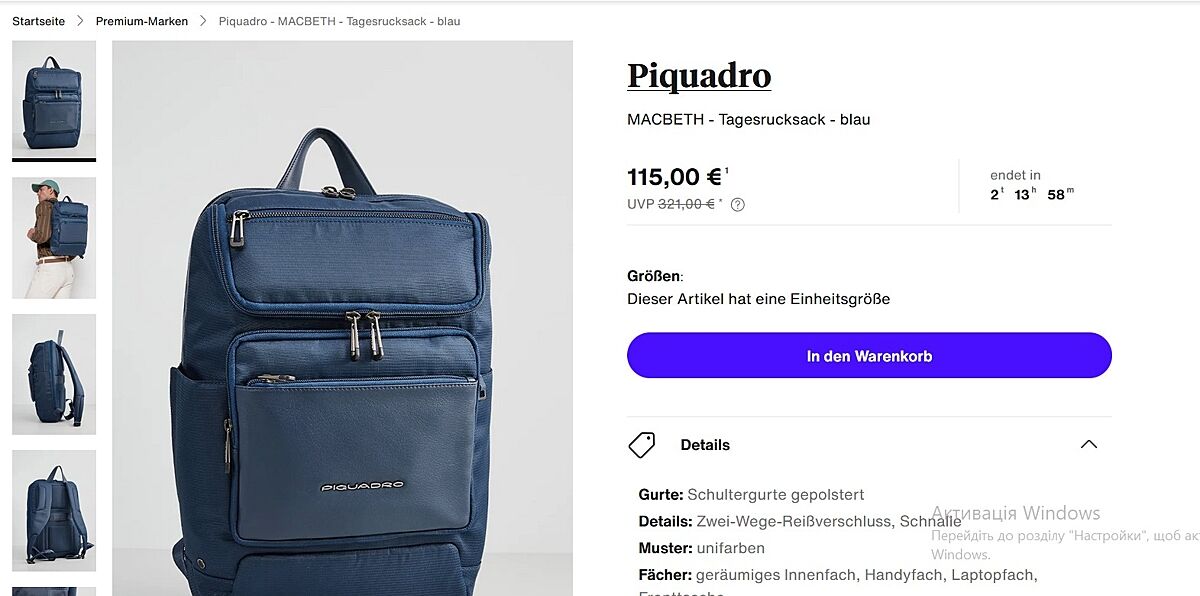Select partially visible fifth thumbnail

tap(54, 592)
